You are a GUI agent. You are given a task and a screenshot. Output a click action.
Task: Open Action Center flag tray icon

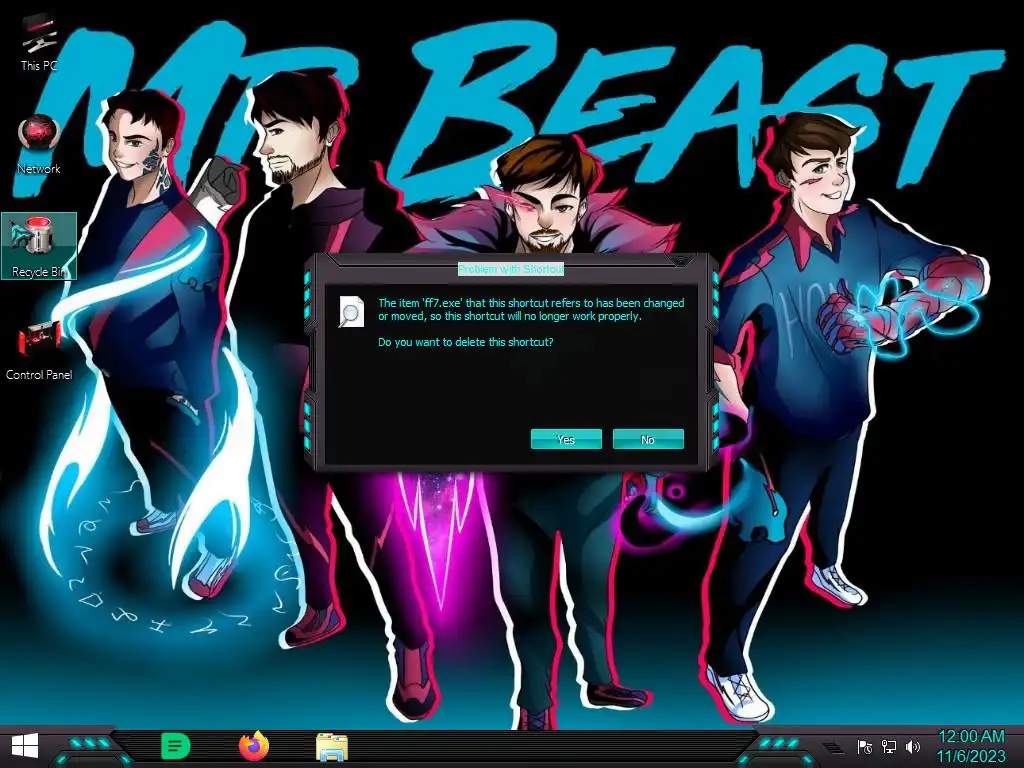click(865, 746)
